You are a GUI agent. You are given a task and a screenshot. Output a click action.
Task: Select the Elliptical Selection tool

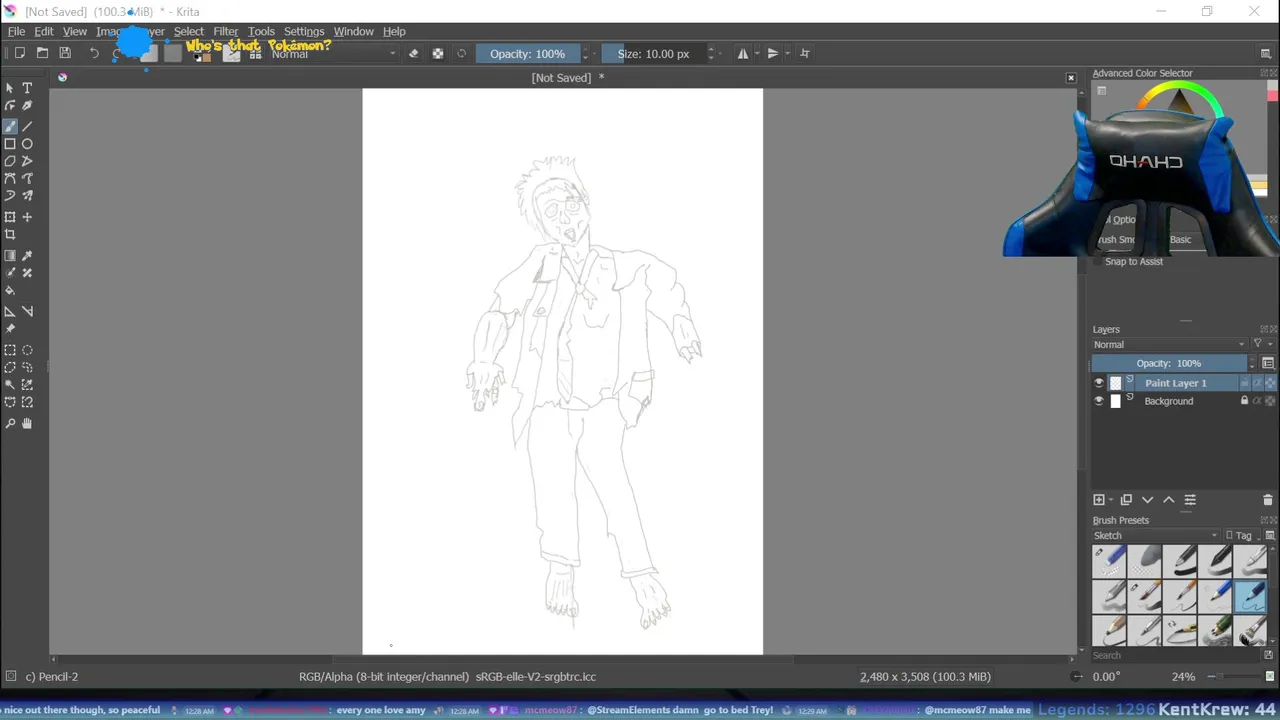[27, 350]
